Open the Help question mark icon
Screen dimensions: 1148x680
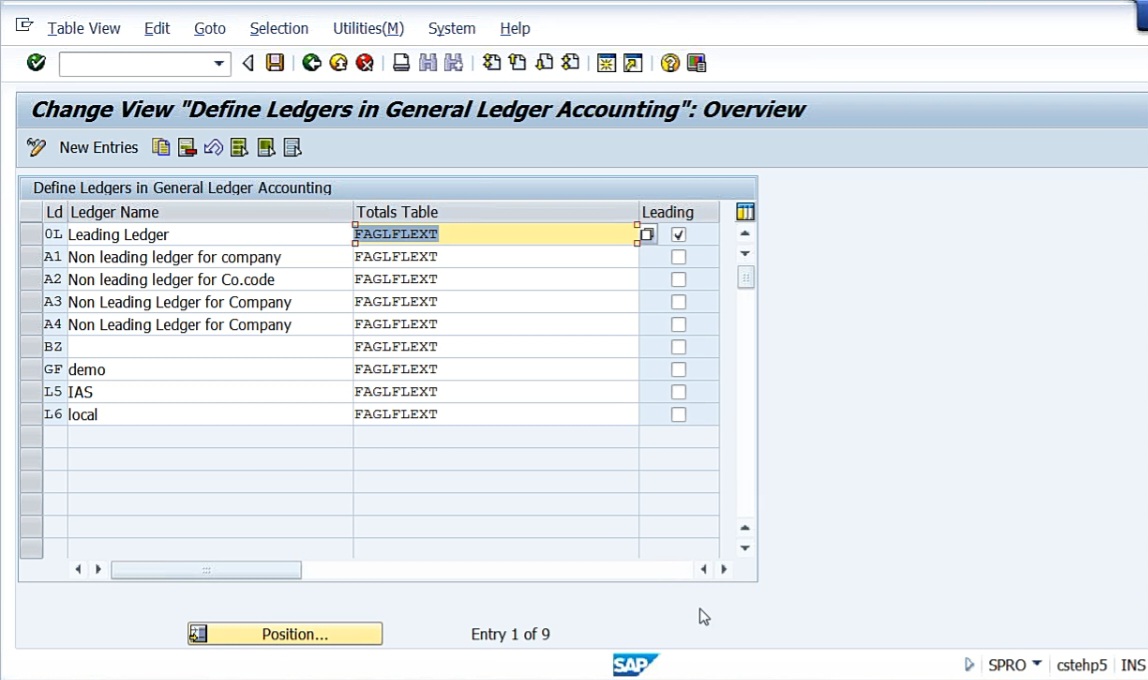tap(669, 63)
